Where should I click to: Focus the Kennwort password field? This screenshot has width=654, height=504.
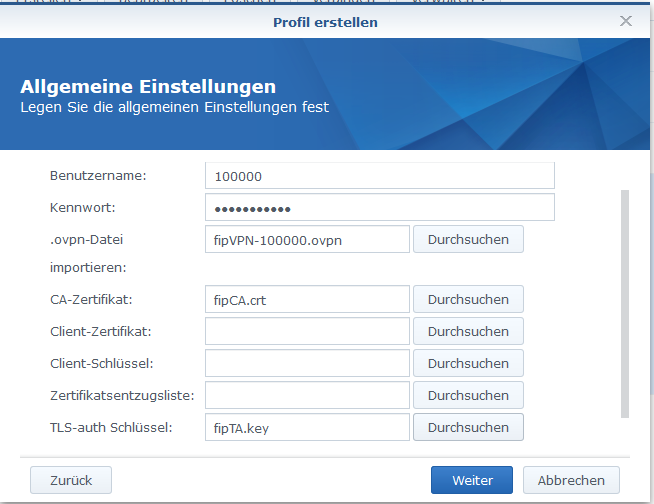(379, 208)
